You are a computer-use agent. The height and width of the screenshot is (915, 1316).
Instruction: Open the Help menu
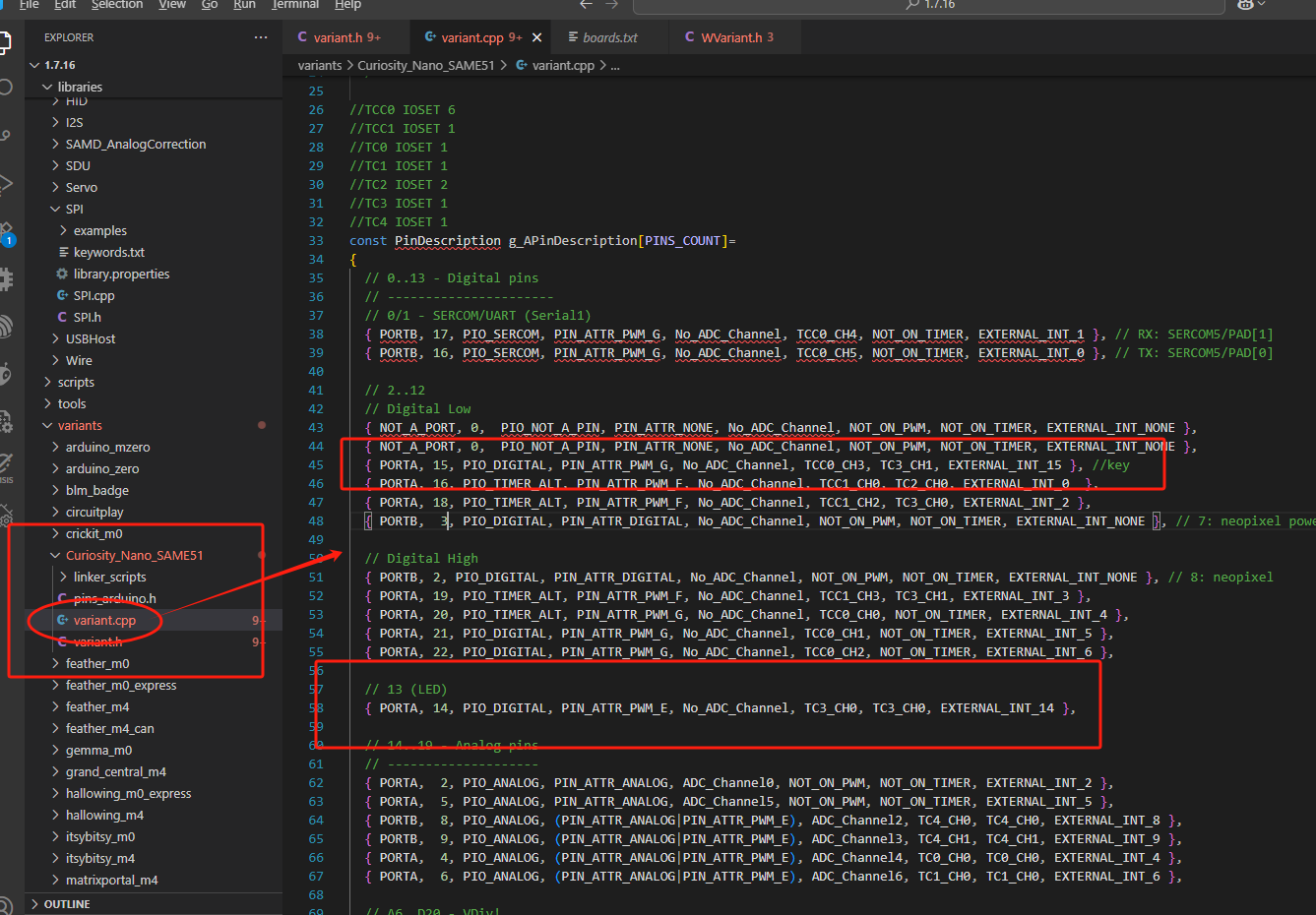coord(347,5)
